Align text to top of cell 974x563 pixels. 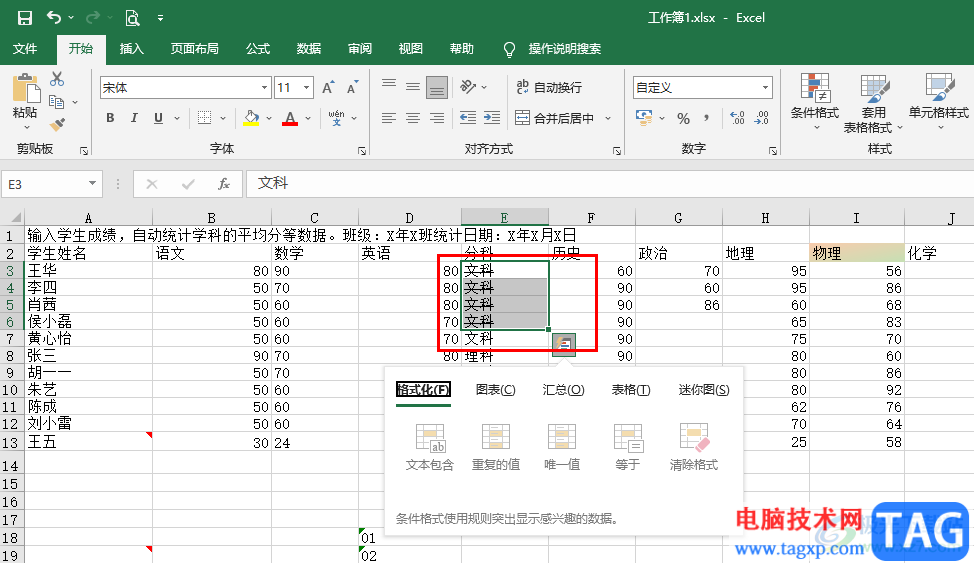(389, 84)
